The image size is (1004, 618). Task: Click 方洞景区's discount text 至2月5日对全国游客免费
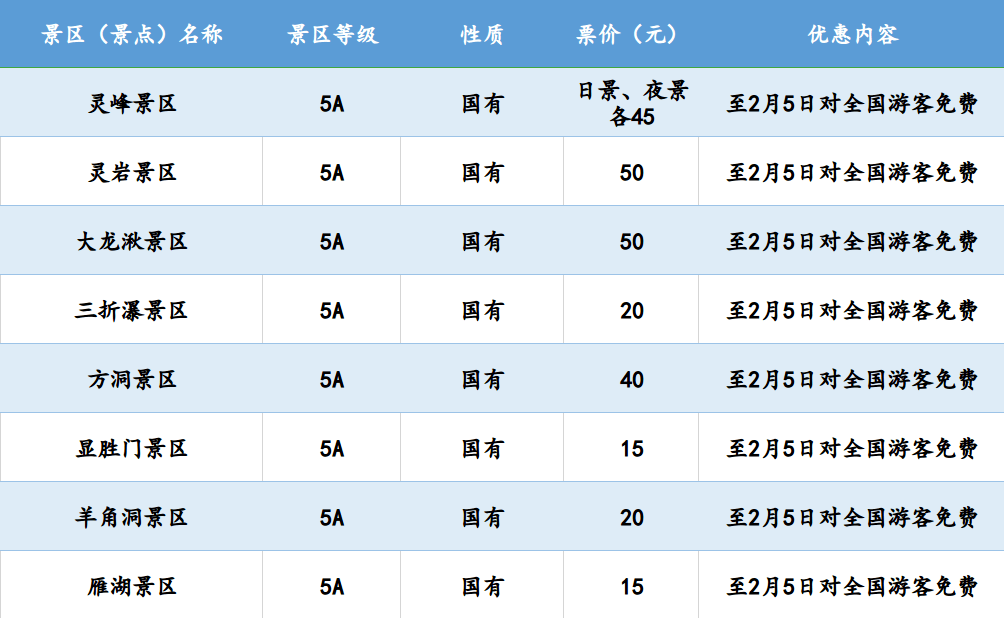[852, 380]
